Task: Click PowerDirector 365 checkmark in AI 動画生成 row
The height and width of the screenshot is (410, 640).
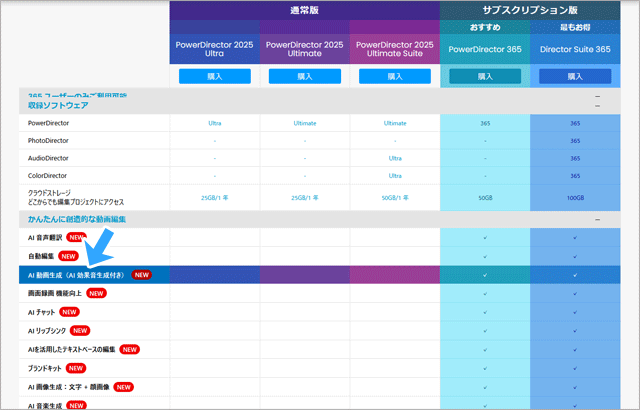Action: coord(485,275)
